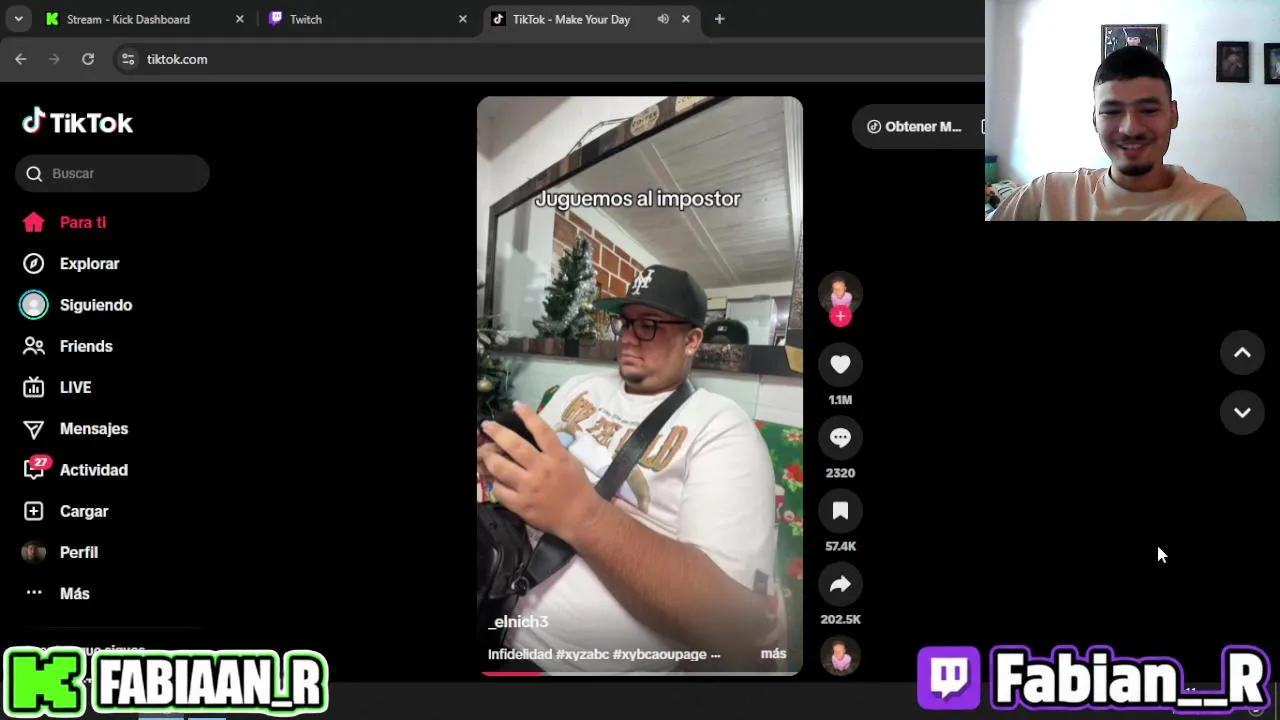Viewport: 1280px width, 720px height.
Task: Mute the TikTok tab audio
Action: pyautogui.click(x=663, y=19)
